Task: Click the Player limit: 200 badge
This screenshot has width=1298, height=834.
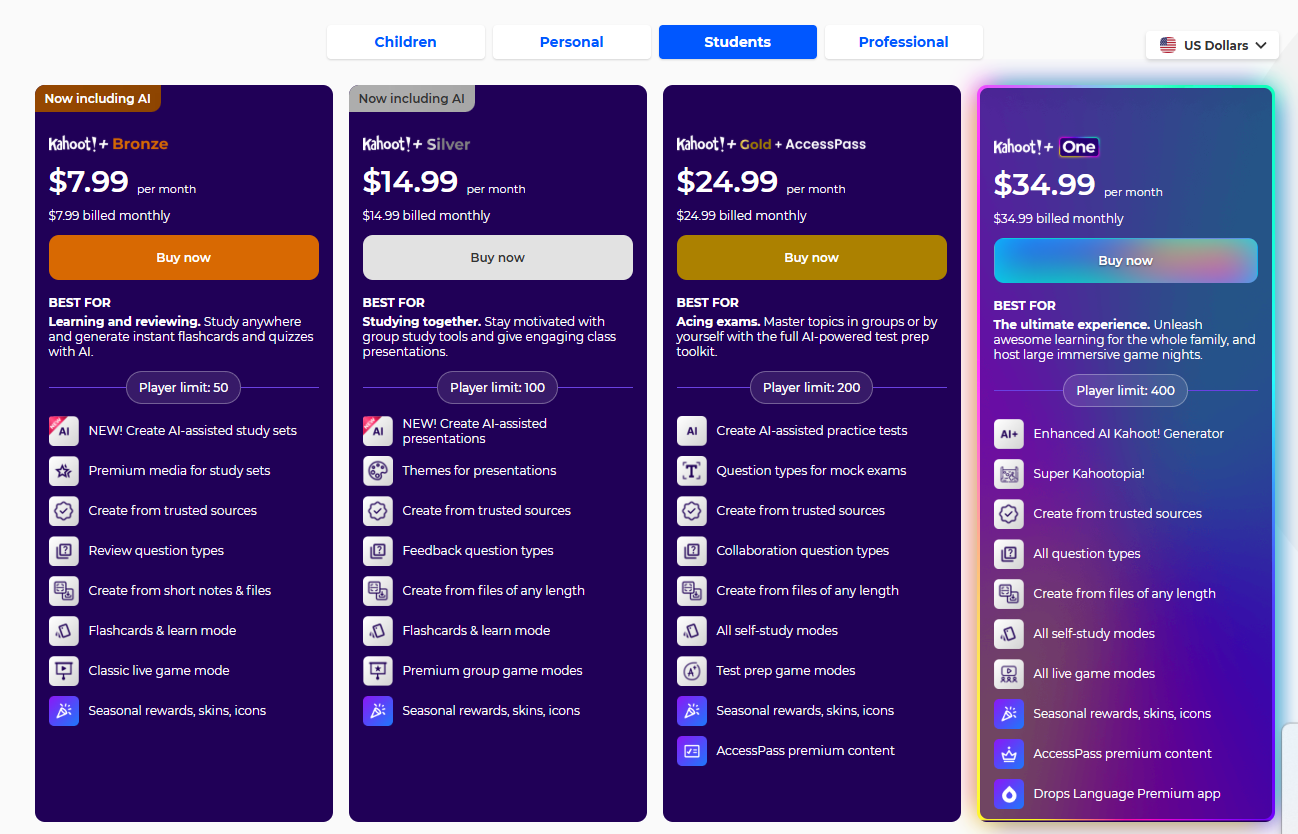Action: click(x=812, y=388)
